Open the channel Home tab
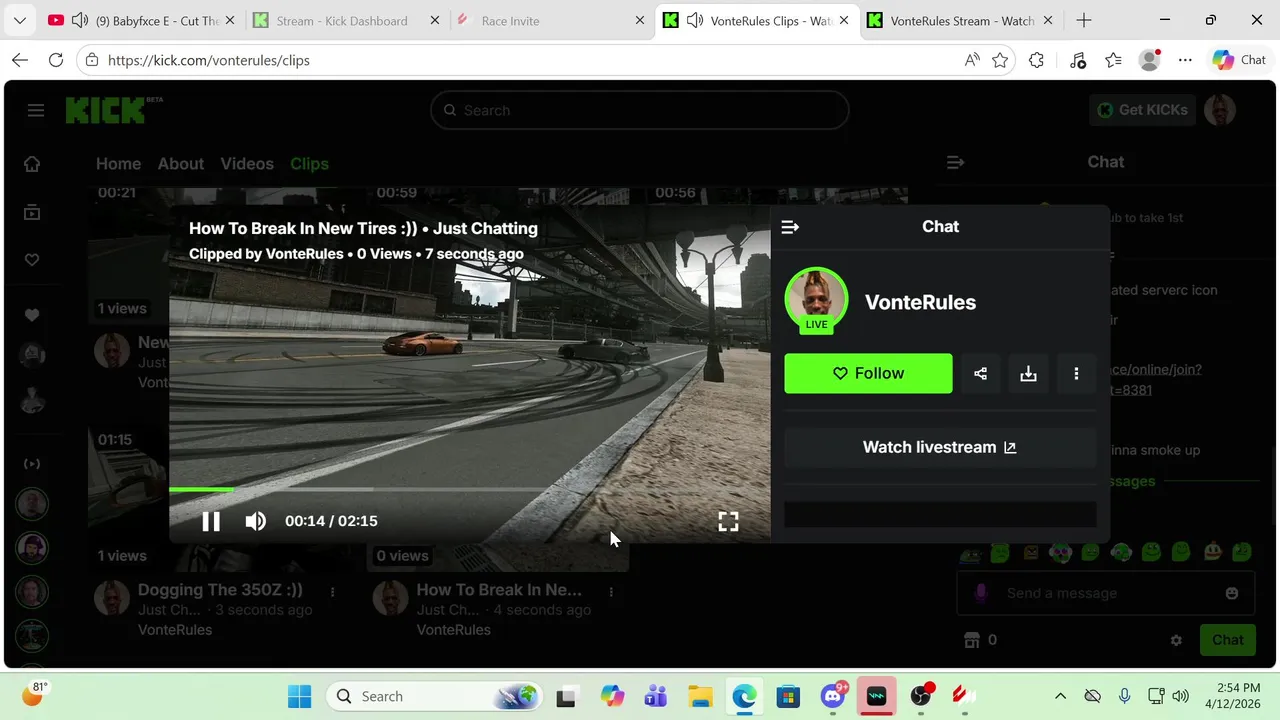 click(118, 164)
